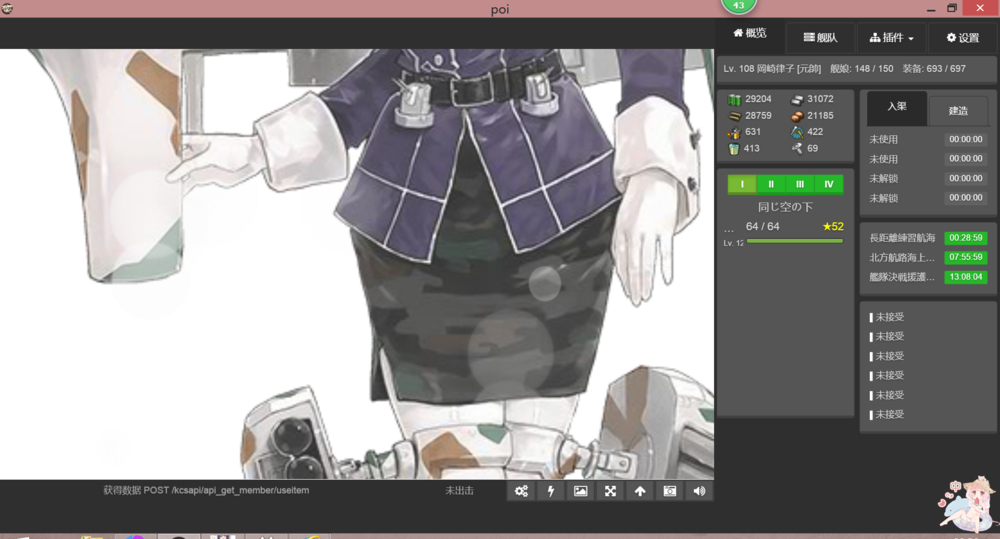
Task: Click the green ship HP progress bar
Action: 795,241
